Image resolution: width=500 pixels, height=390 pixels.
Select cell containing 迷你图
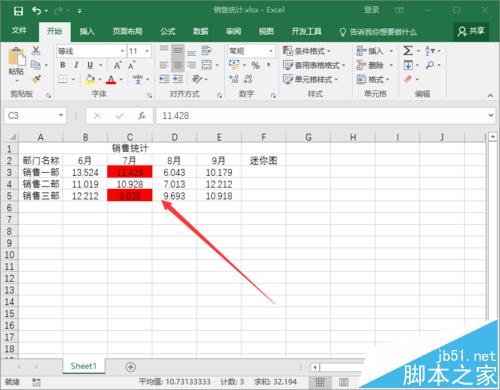263,161
